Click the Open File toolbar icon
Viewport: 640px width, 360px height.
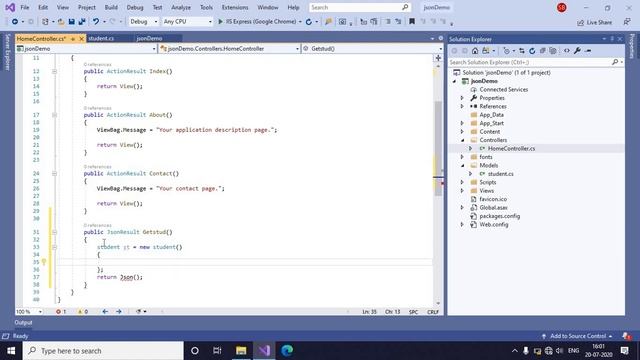(x=61, y=22)
